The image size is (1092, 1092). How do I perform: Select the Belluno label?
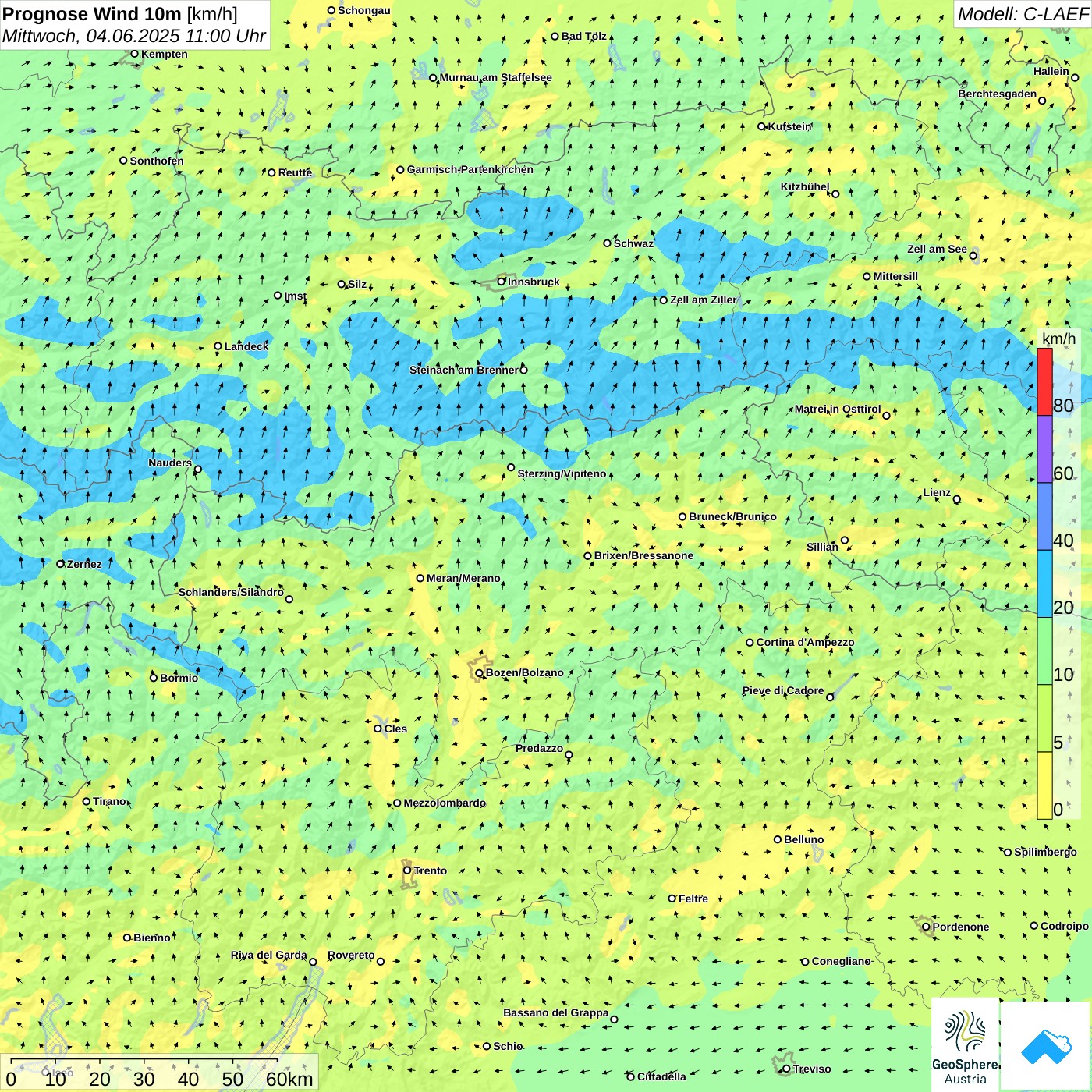click(x=803, y=839)
